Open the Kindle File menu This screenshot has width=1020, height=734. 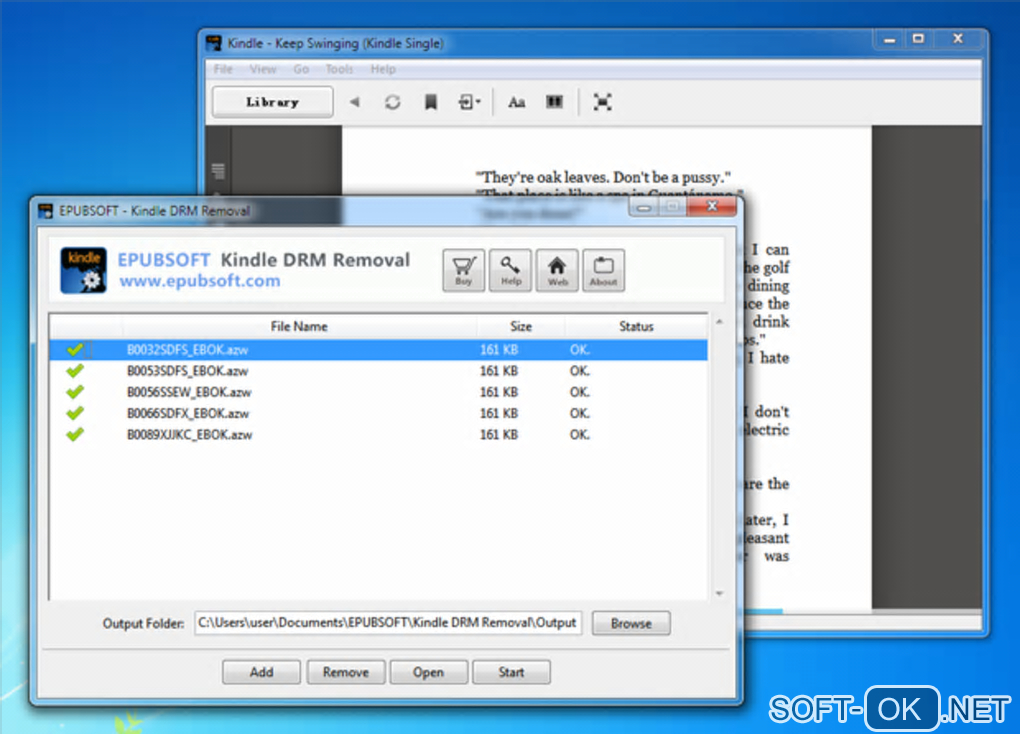pos(222,69)
